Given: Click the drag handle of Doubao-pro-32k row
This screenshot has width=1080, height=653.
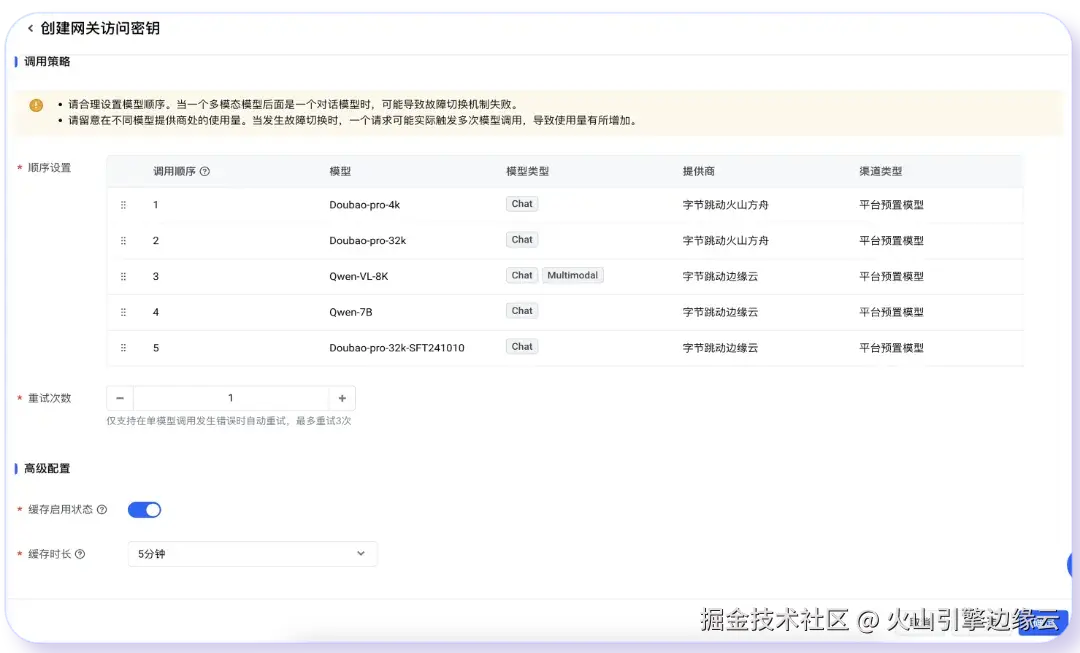Looking at the screenshot, I should point(124,240).
